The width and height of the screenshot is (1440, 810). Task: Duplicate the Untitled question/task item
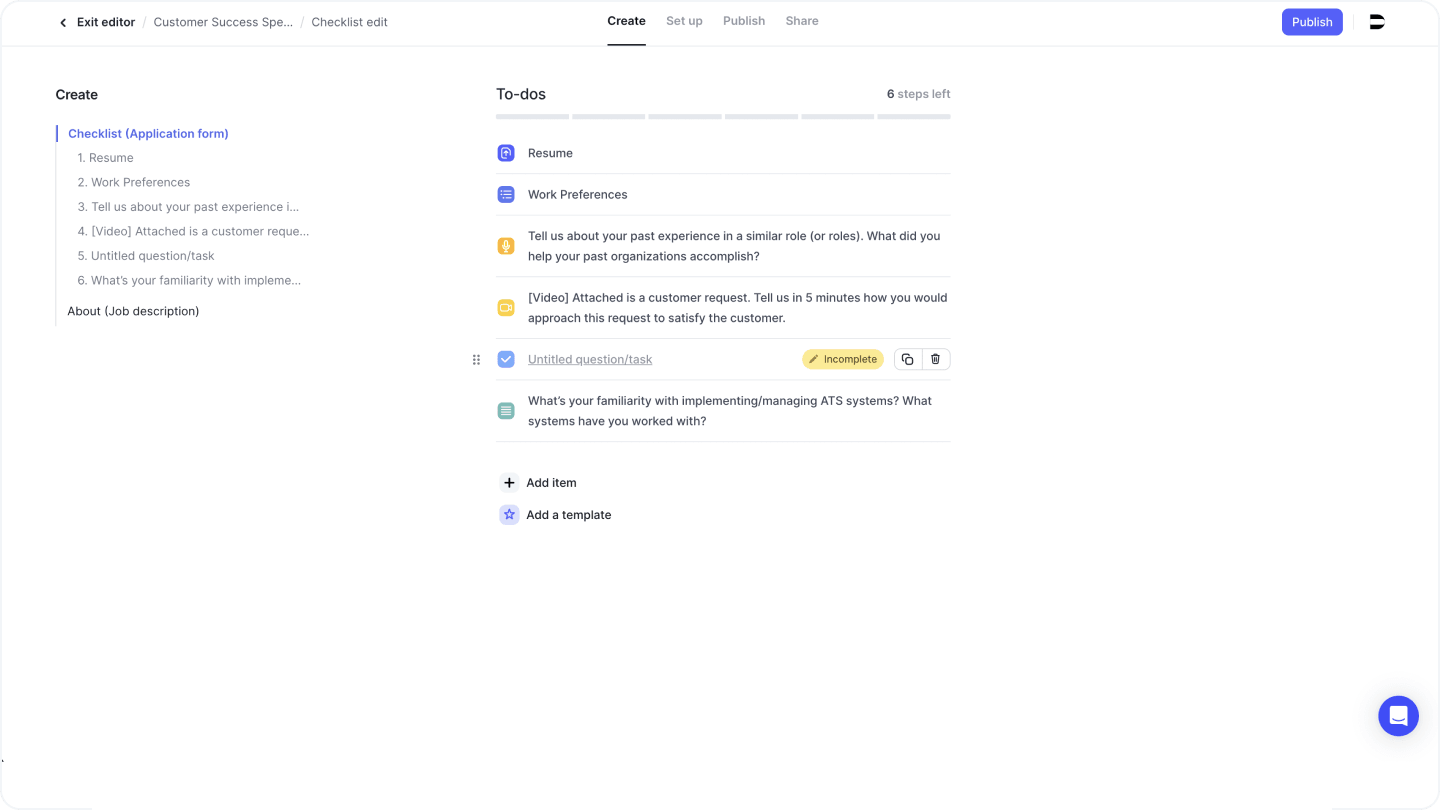907,359
